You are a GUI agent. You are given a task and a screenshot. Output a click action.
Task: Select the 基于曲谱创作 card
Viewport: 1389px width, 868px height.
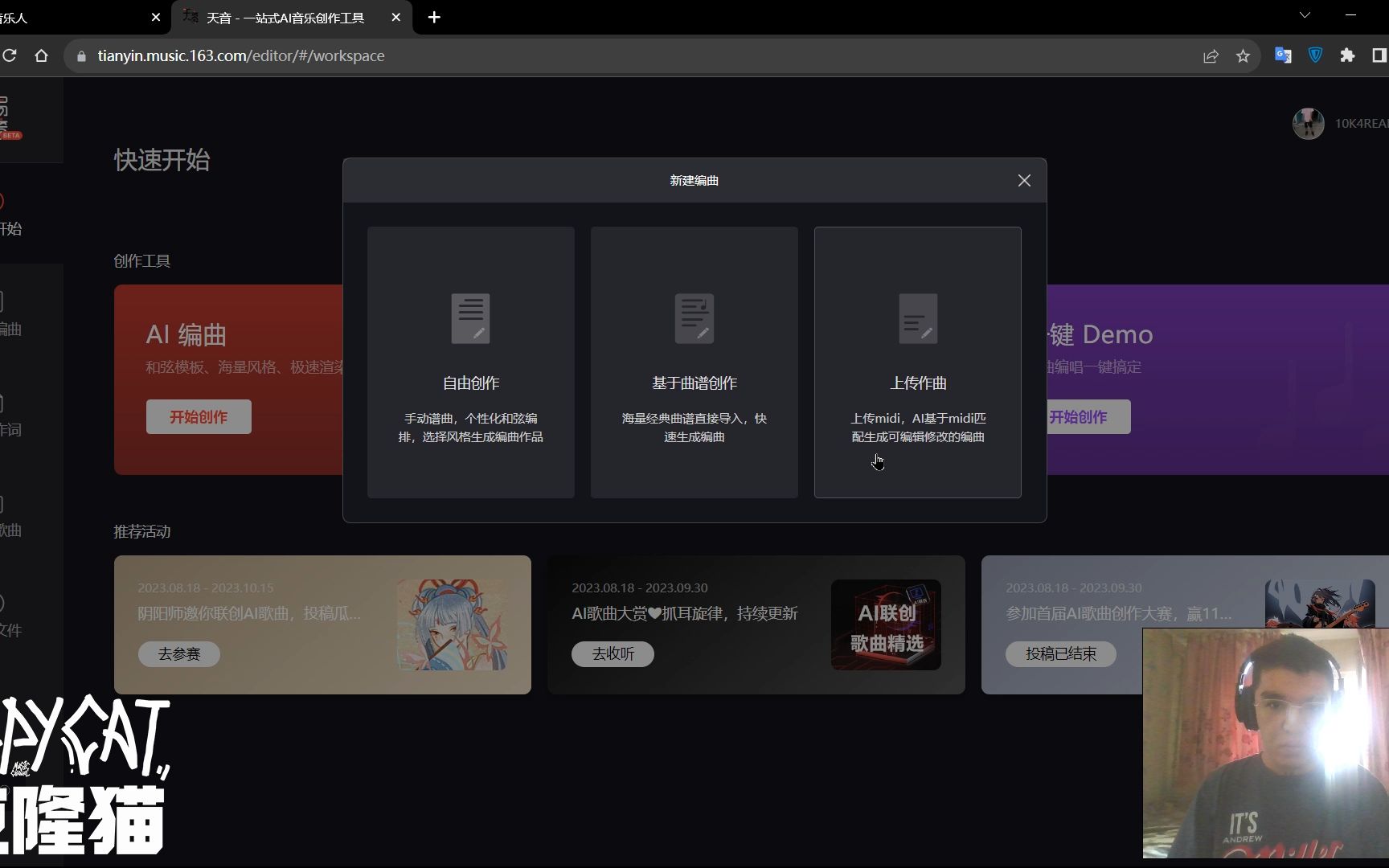pyautogui.click(x=694, y=362)
